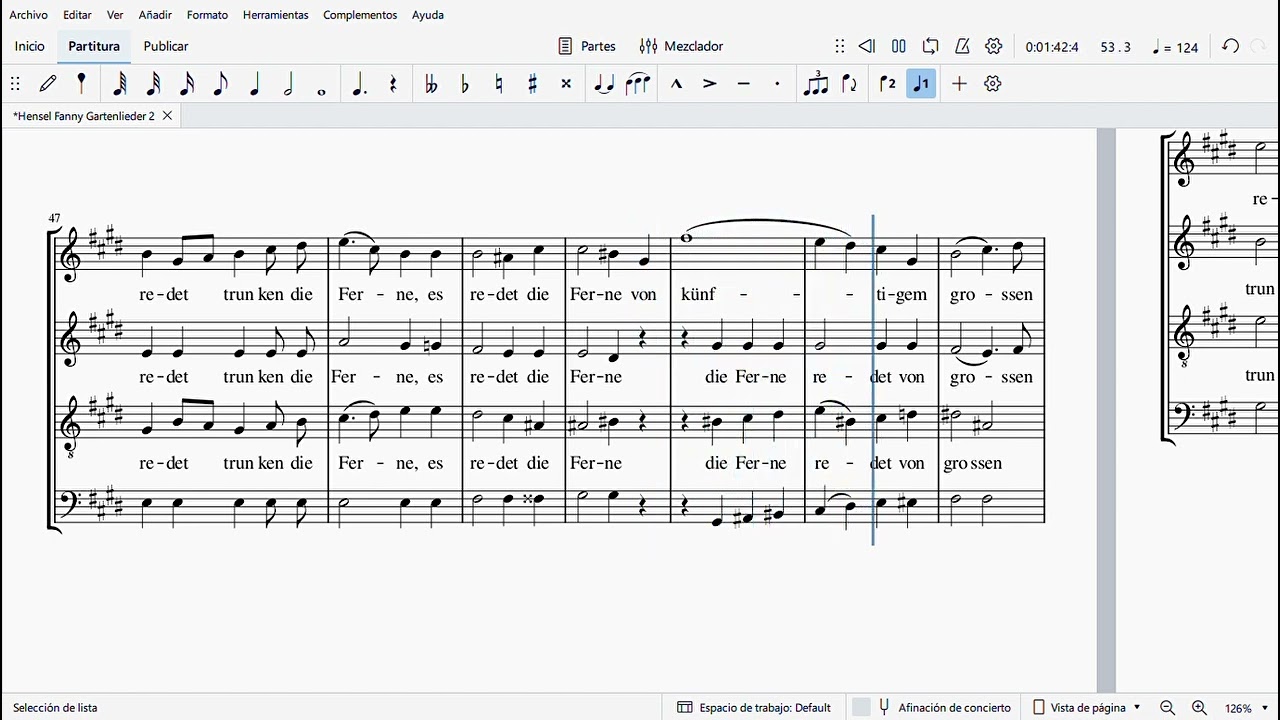Open note input toolbar customization gear
This screenshot has height=720, width=1280.
pos(993,84)
